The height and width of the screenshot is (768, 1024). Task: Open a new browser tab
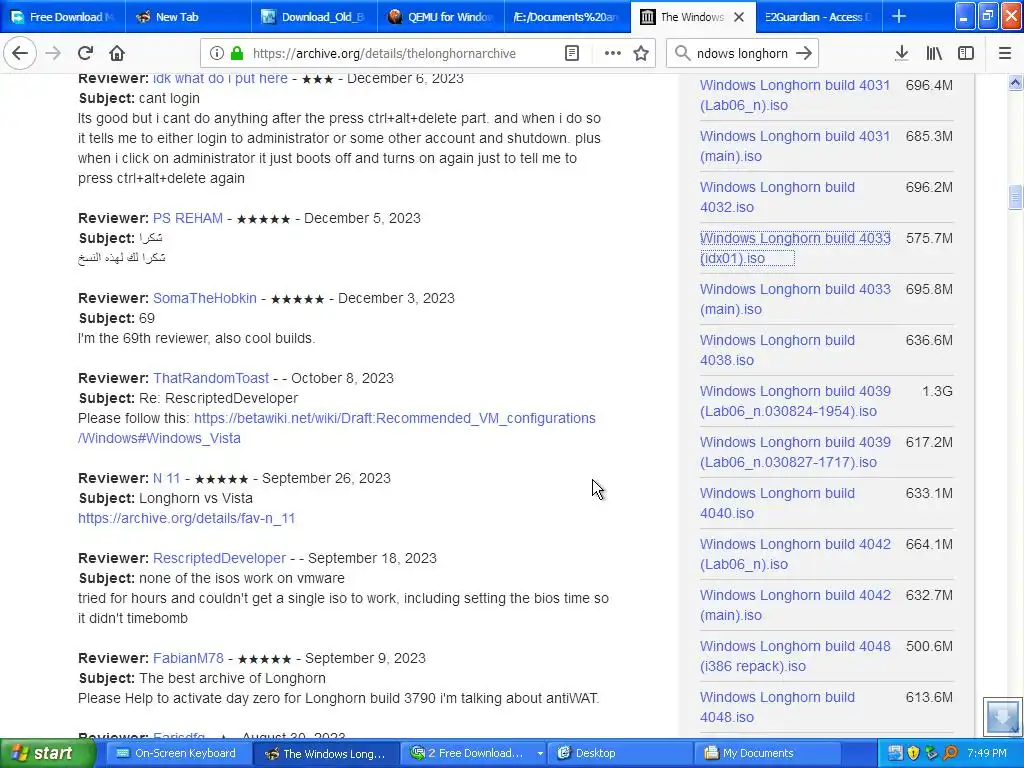(x=899, y=16)
